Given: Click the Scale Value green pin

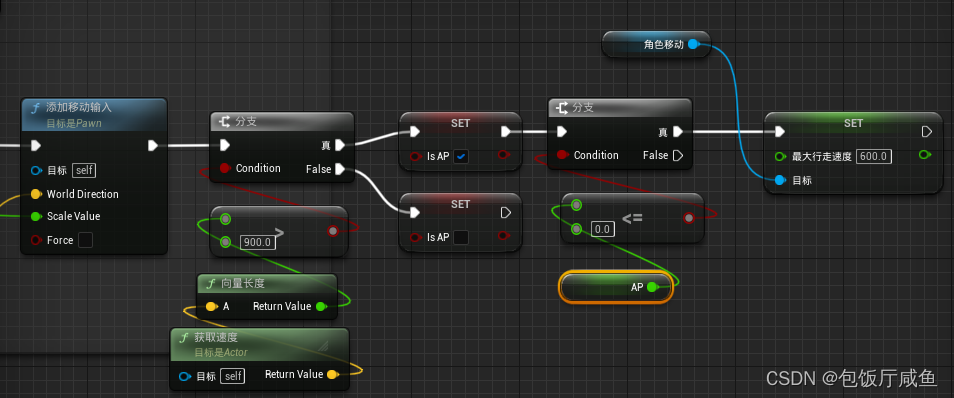Looking at the screenshot, I should [36, 216].
